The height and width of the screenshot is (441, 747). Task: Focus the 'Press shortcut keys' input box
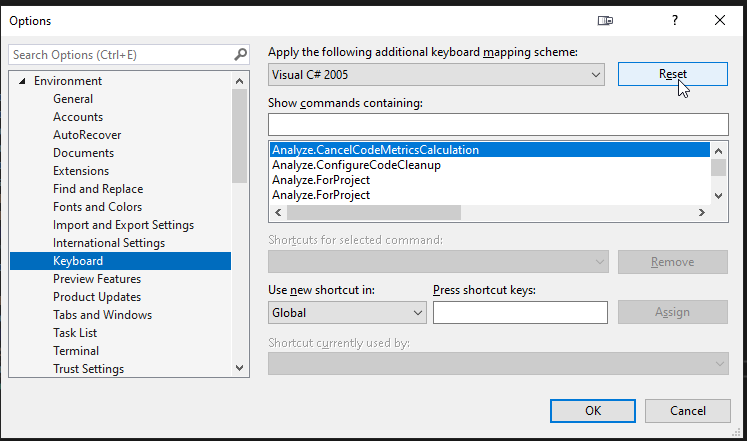pyautogui.click(x=520, y=313)
